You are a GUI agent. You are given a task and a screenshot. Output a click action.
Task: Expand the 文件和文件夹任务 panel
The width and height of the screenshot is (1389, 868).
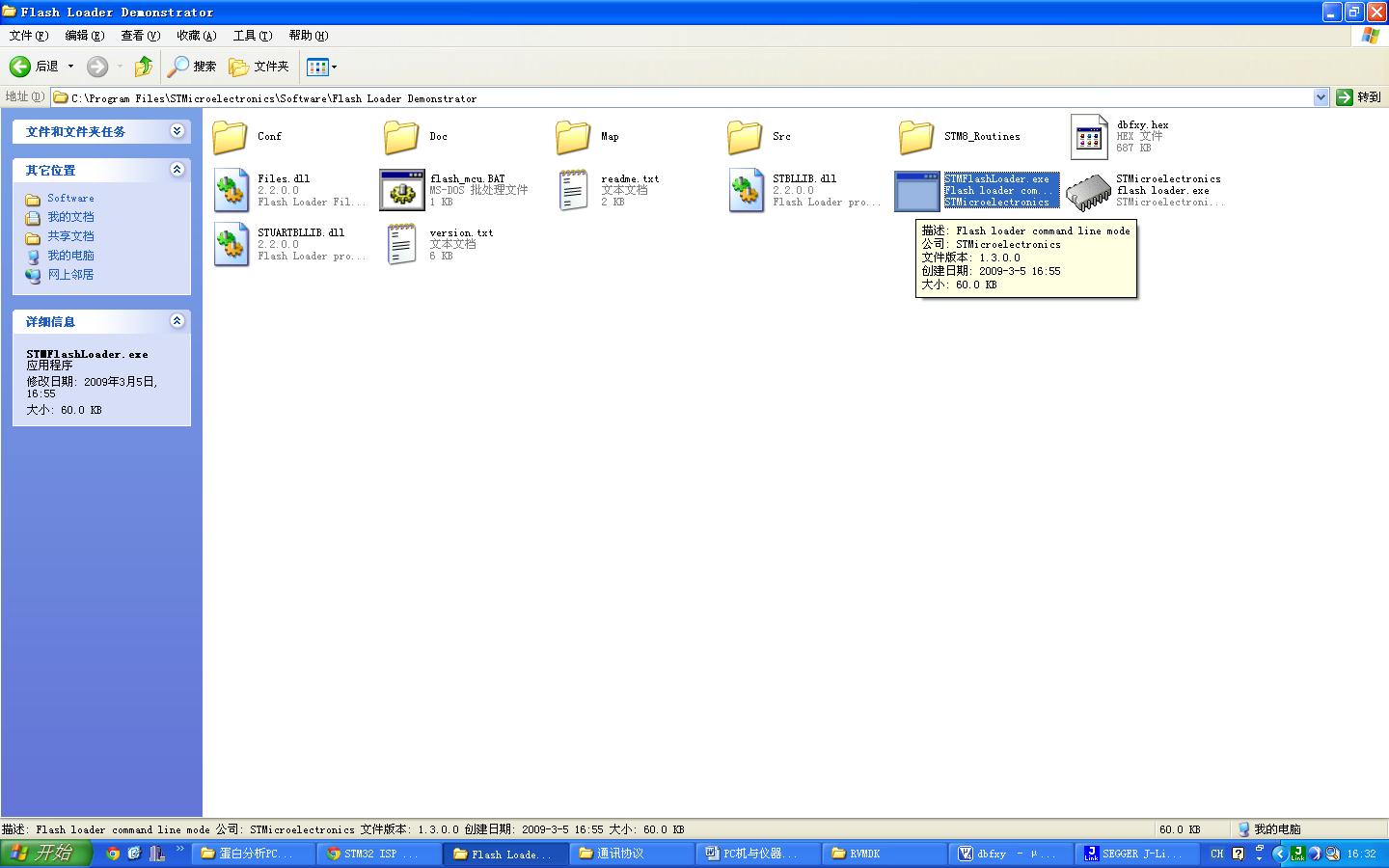(177, 131)
